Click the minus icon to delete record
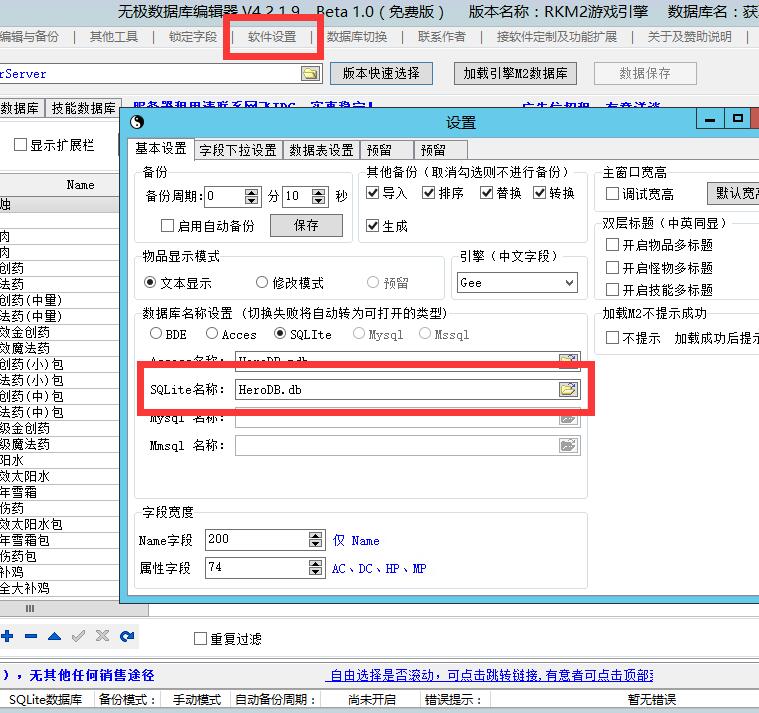The image size is (759, 713). coord(31,636)
